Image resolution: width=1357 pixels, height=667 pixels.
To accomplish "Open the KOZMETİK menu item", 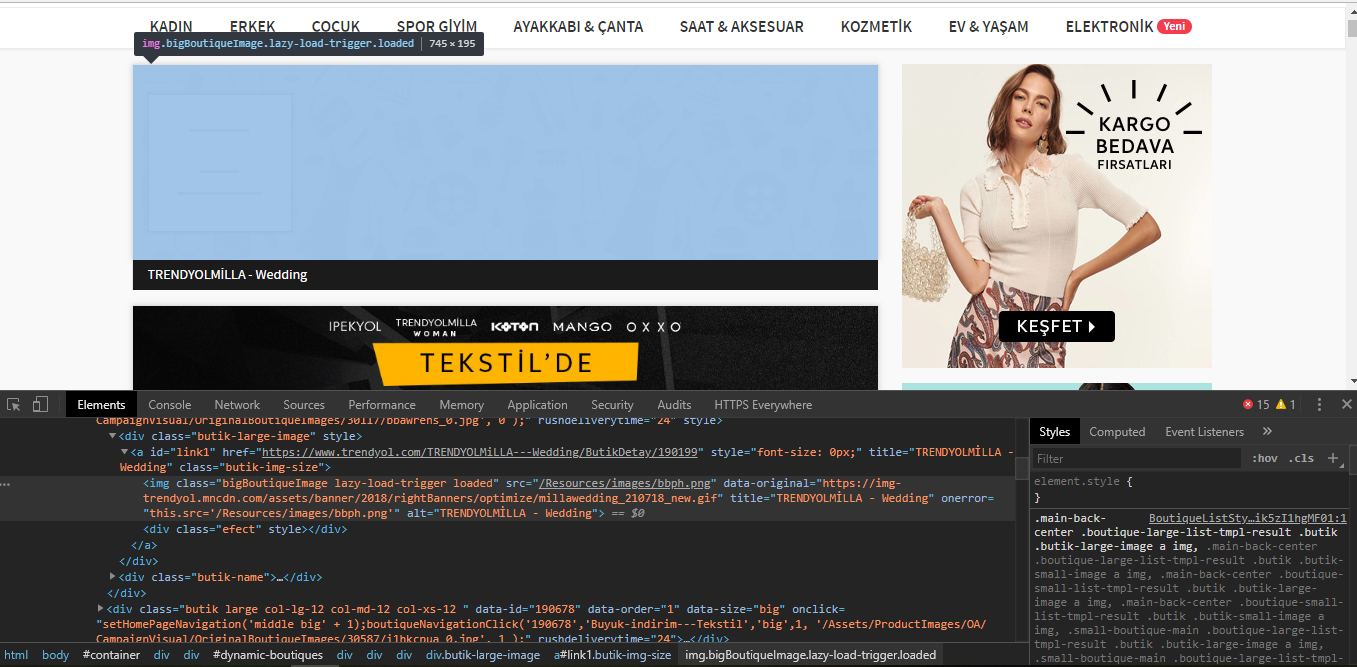I will point(876,26).
